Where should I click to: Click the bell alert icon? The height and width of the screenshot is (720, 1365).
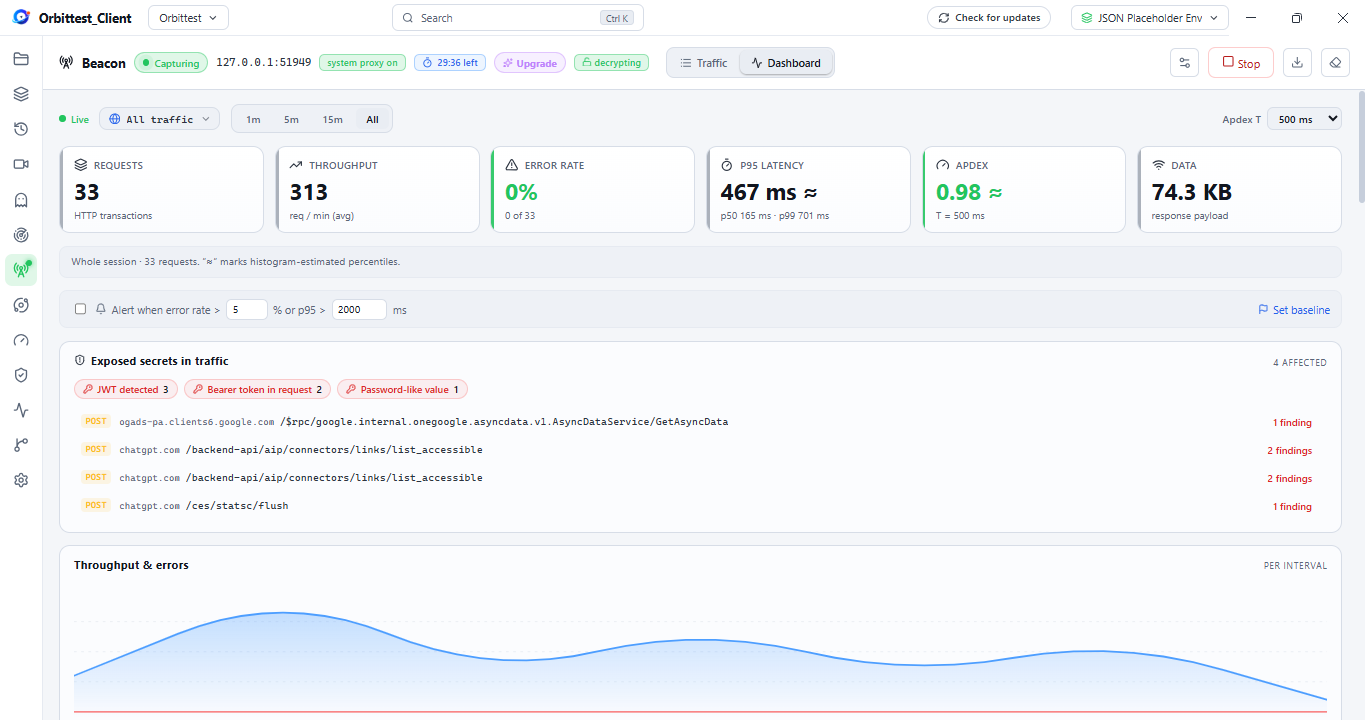coord(101,310)
